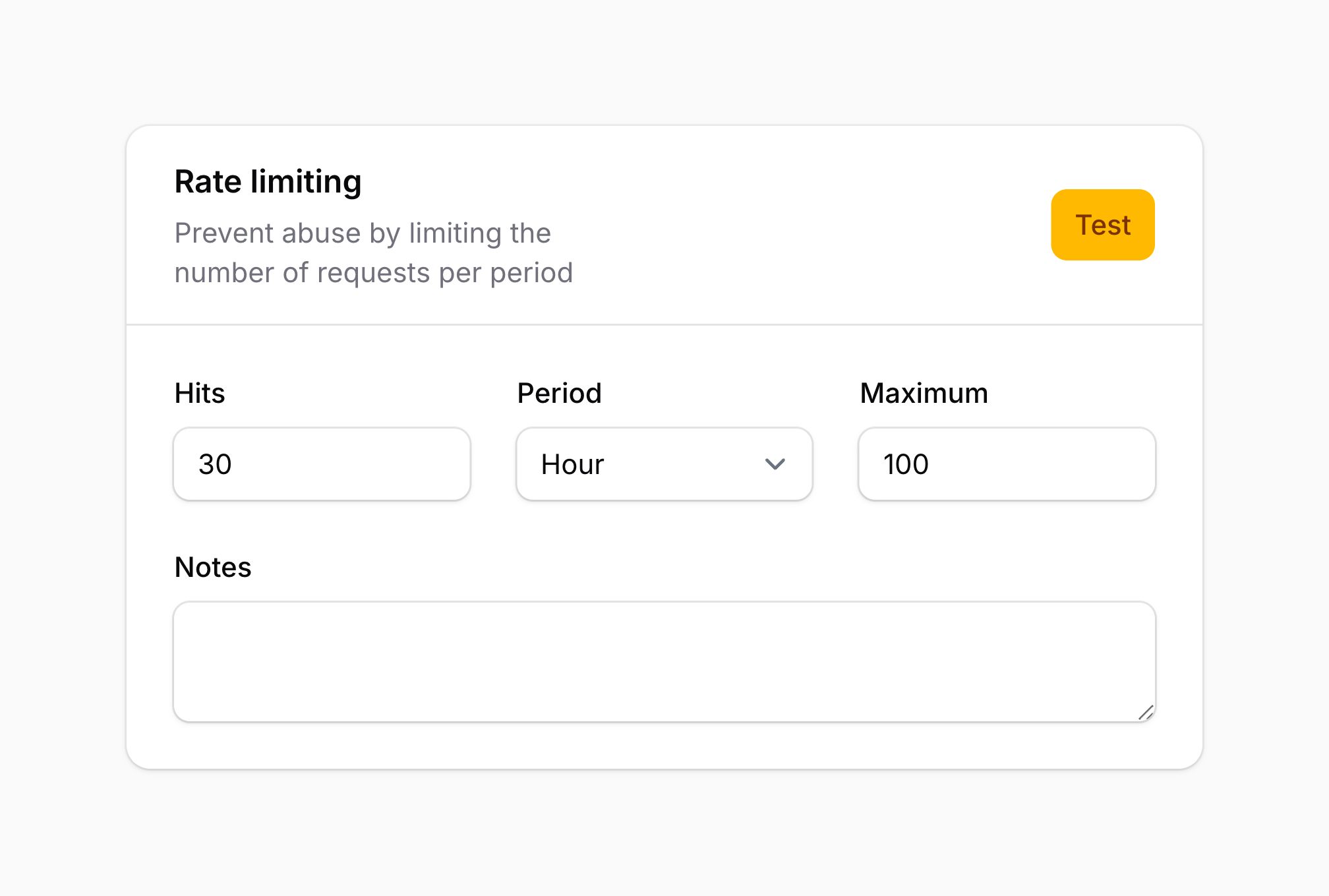Click the Rate limiting heading

268,181
